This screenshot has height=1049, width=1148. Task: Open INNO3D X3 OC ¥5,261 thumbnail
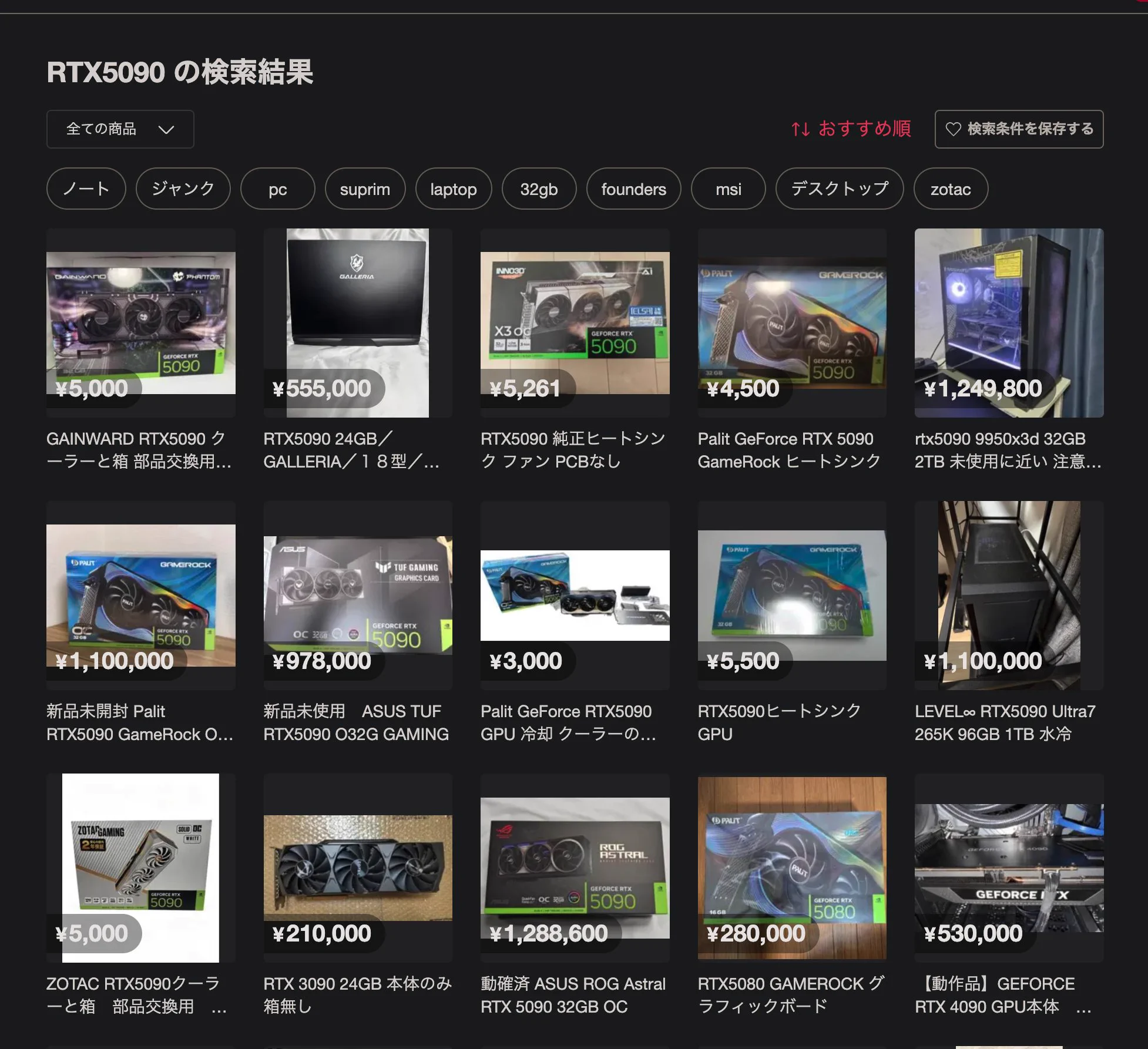575,323
